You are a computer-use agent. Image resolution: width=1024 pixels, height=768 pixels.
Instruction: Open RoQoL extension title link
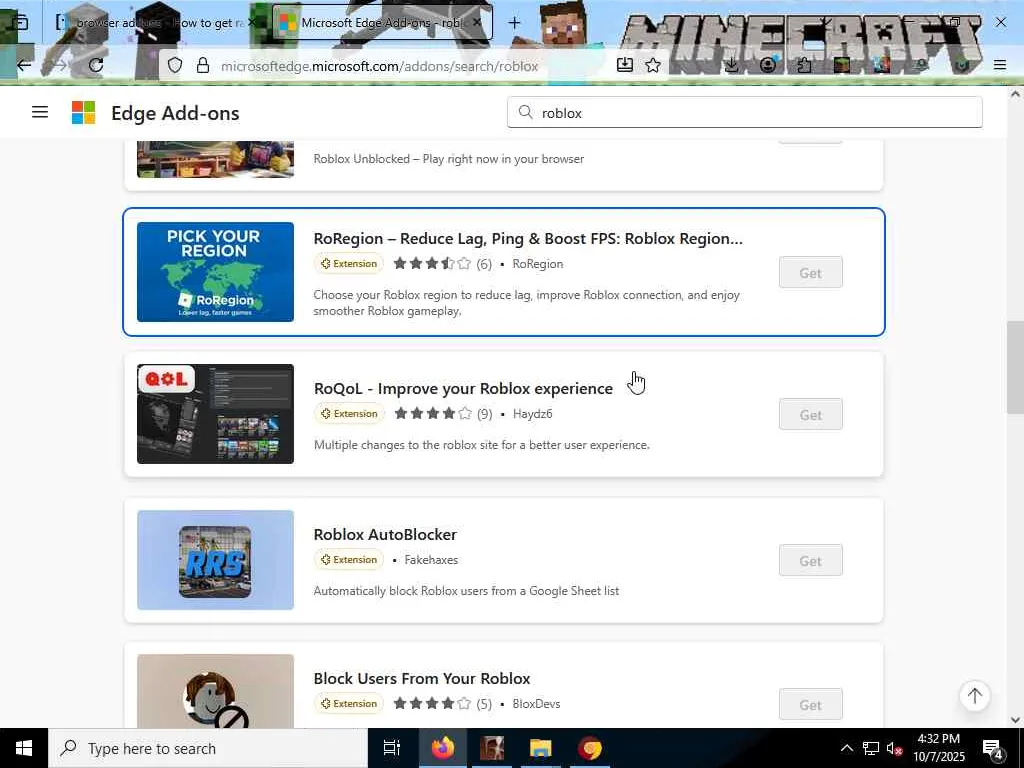[463, 389]
